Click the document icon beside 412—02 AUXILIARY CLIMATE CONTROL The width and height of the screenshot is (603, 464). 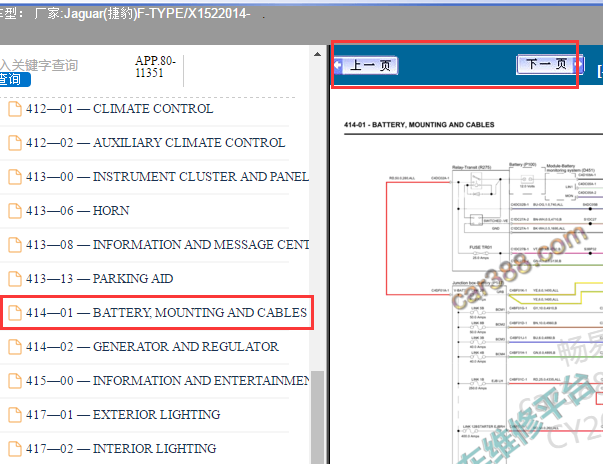(15, 143)
